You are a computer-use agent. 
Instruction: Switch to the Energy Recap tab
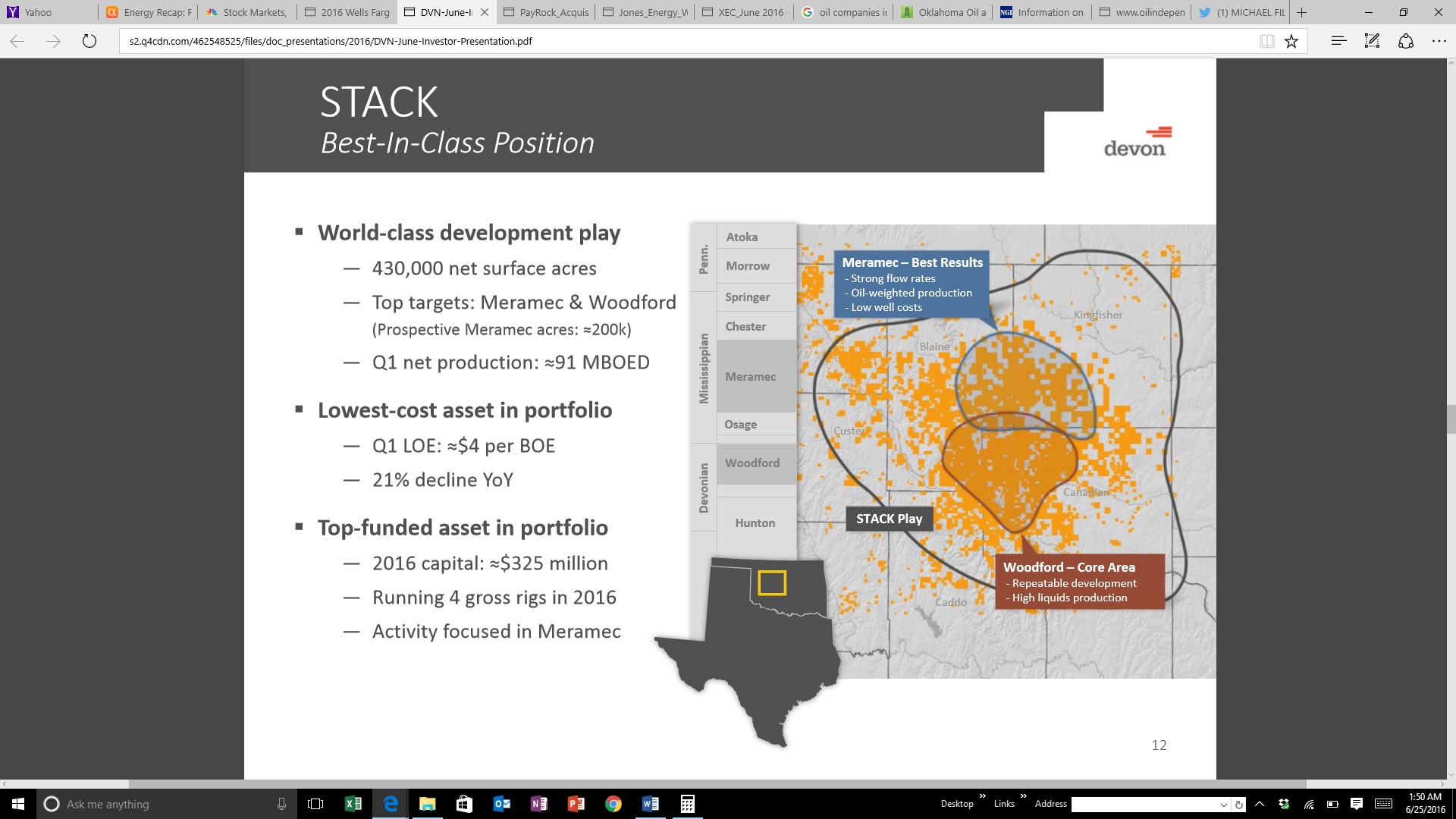tap(149, 12)
